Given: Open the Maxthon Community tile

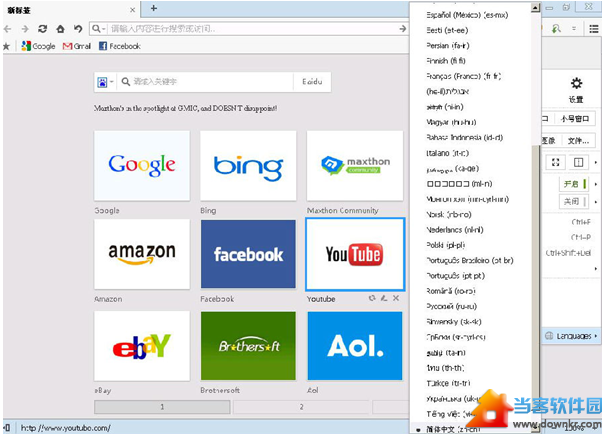Looking at the screenshot, I should (x=355, y=166).
